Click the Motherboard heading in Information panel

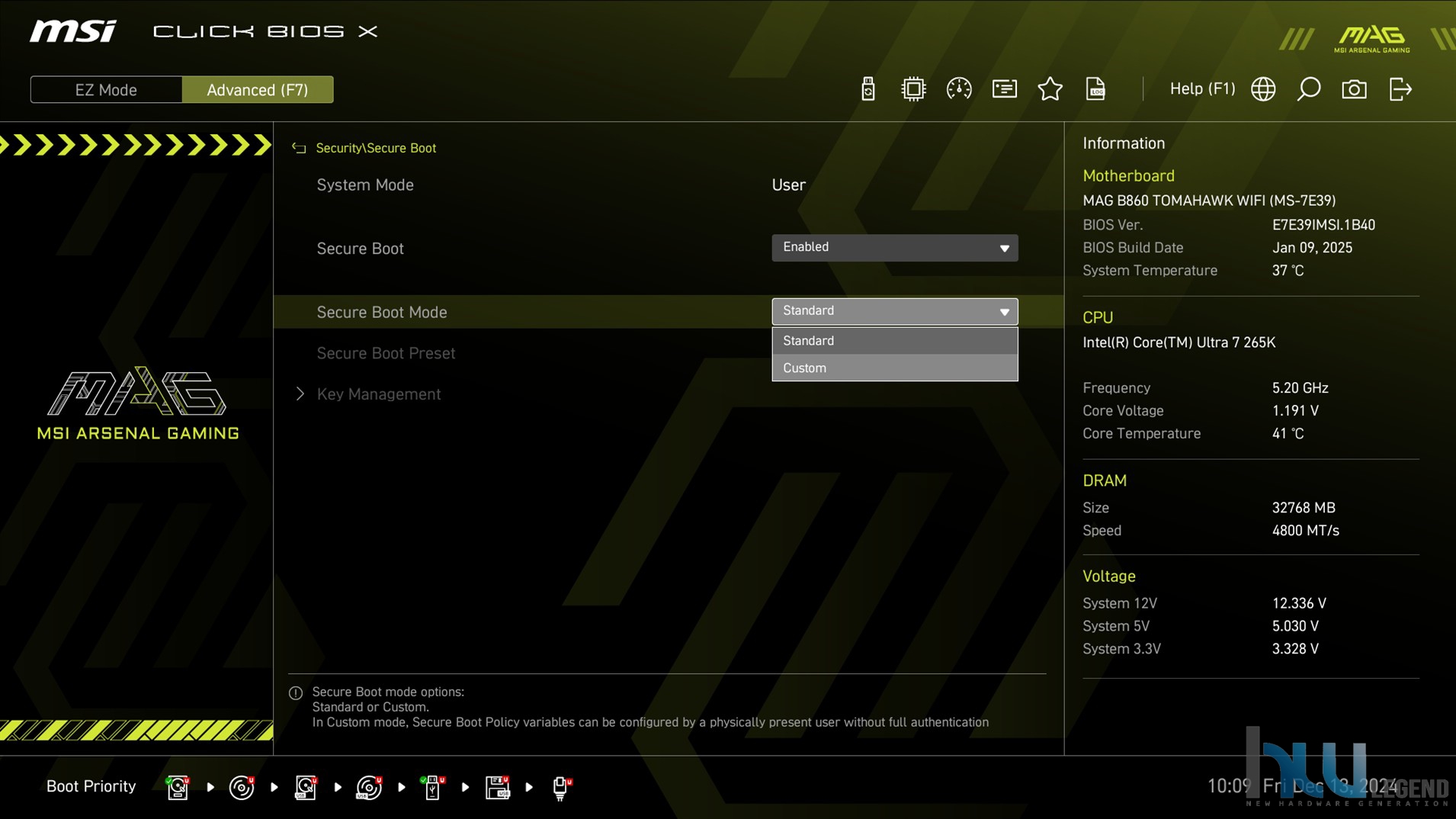1128,176
